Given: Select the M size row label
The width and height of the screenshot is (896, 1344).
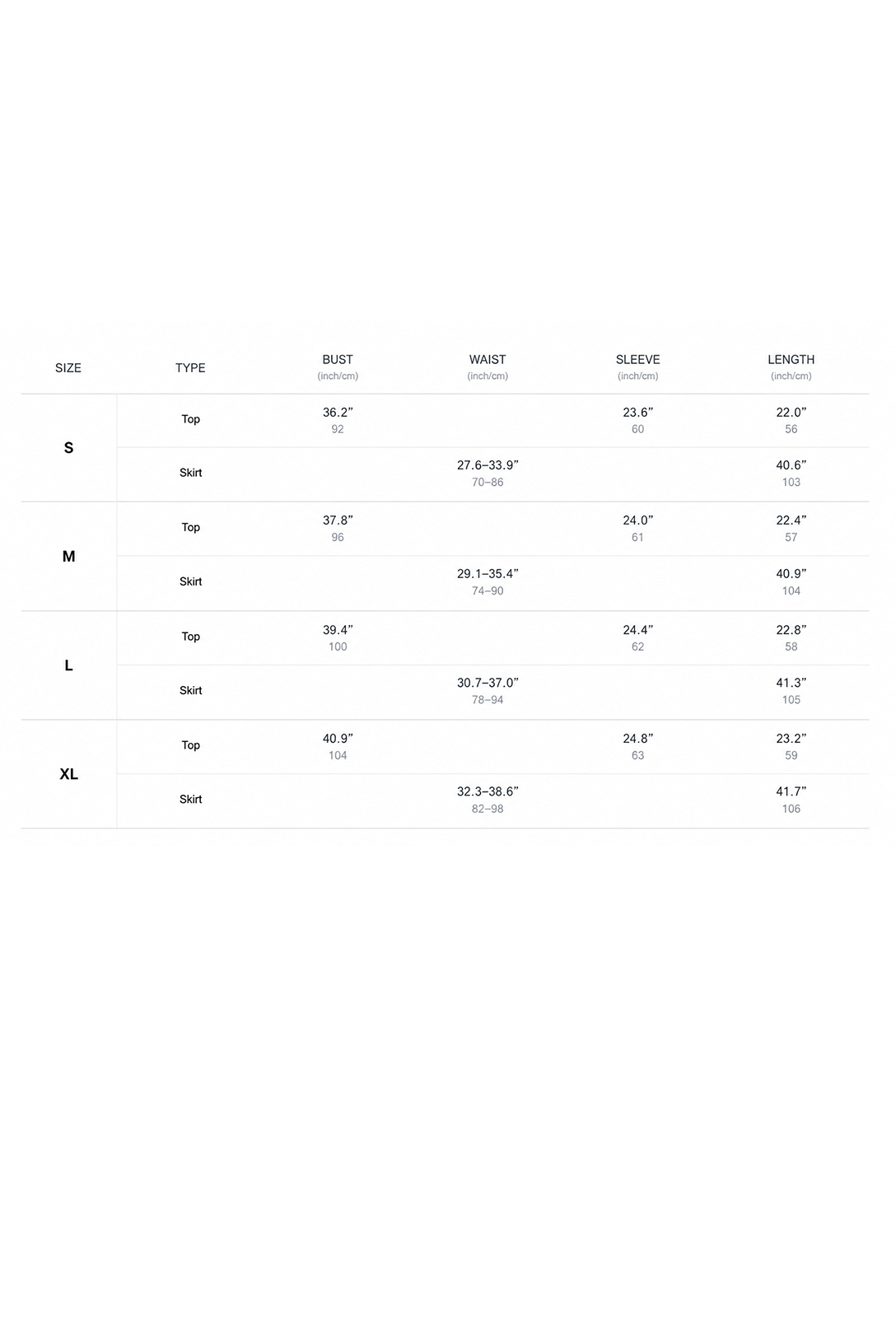Looking at the screenshot, I should (68, 557).
